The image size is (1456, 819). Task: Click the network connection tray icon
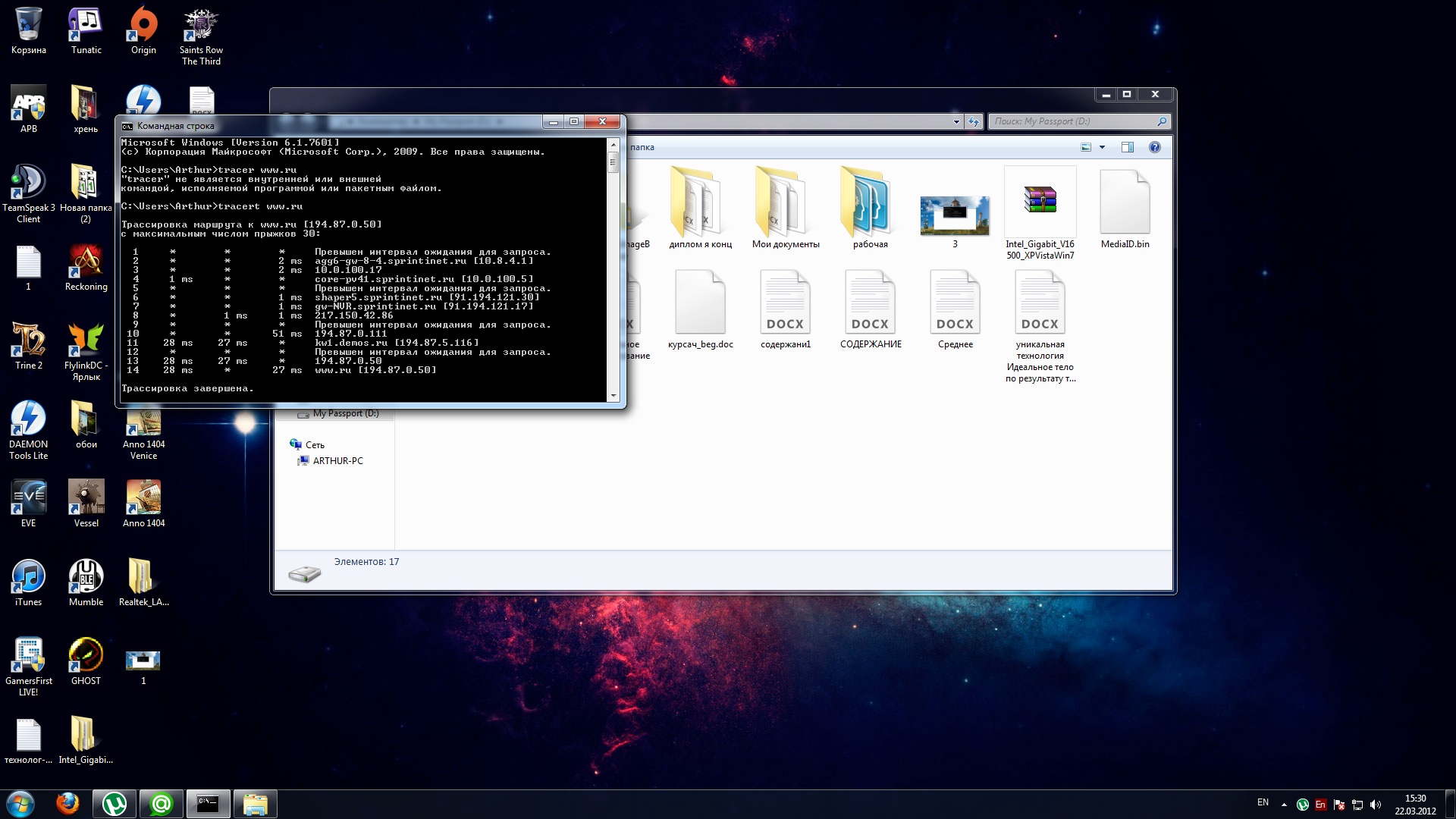[x=1357, y=805]
